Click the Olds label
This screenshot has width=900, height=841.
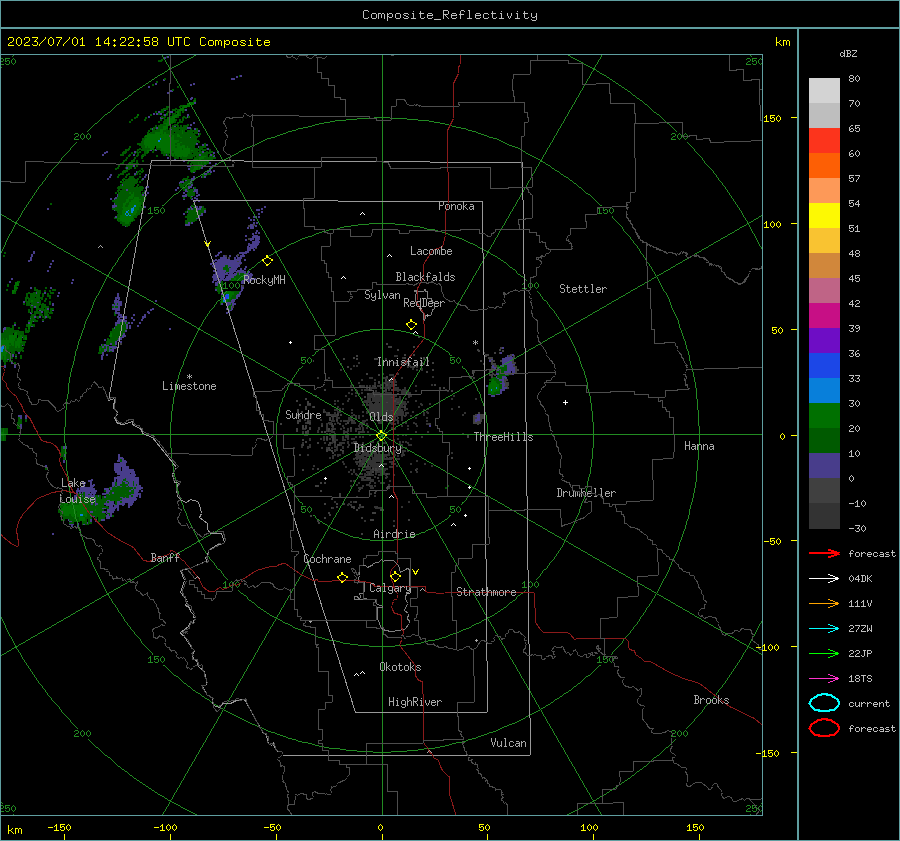click(x=381, y=417)
